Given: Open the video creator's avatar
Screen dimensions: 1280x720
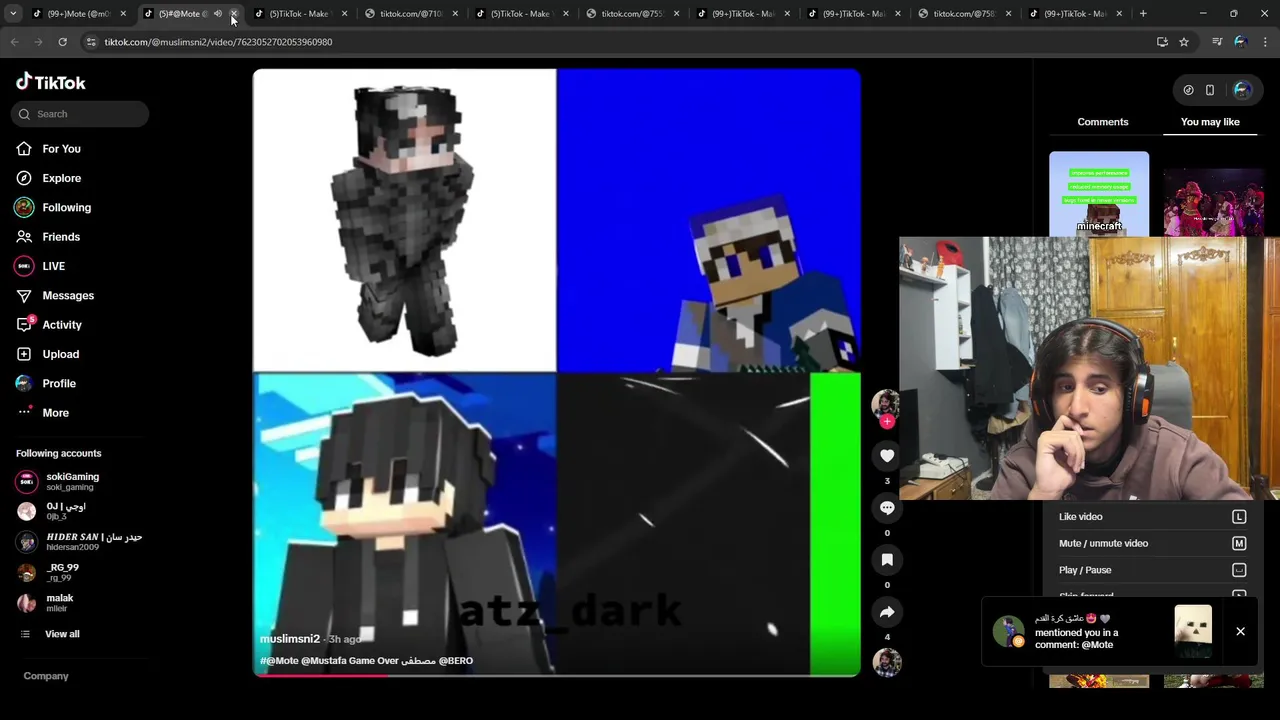Looking at the screenshot, I should [x=886, y=403].
